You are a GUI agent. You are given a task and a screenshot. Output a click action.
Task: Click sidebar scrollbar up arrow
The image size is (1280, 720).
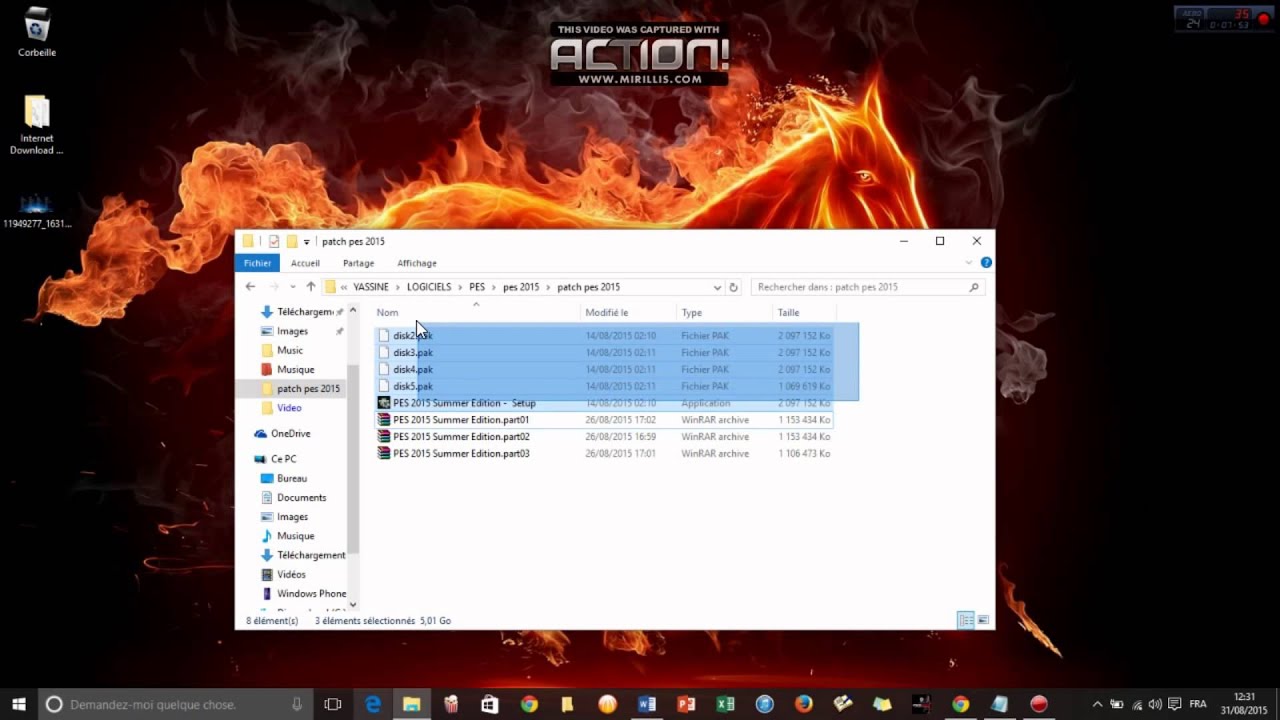[353, 311]
